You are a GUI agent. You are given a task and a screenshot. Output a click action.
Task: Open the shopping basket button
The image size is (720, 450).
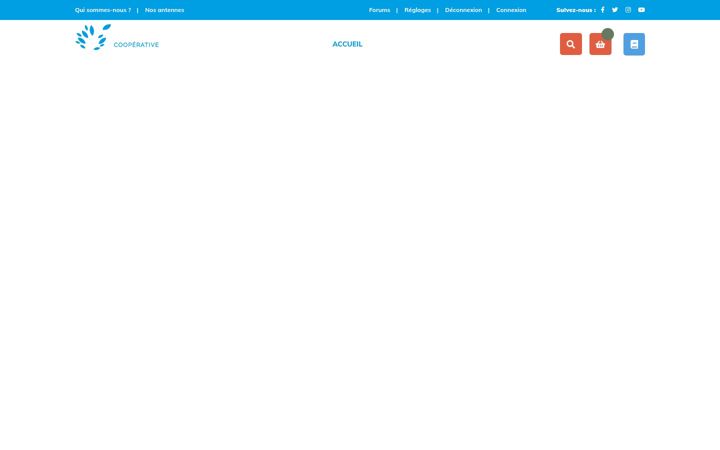pyautogui.click(x=600, y=44)
